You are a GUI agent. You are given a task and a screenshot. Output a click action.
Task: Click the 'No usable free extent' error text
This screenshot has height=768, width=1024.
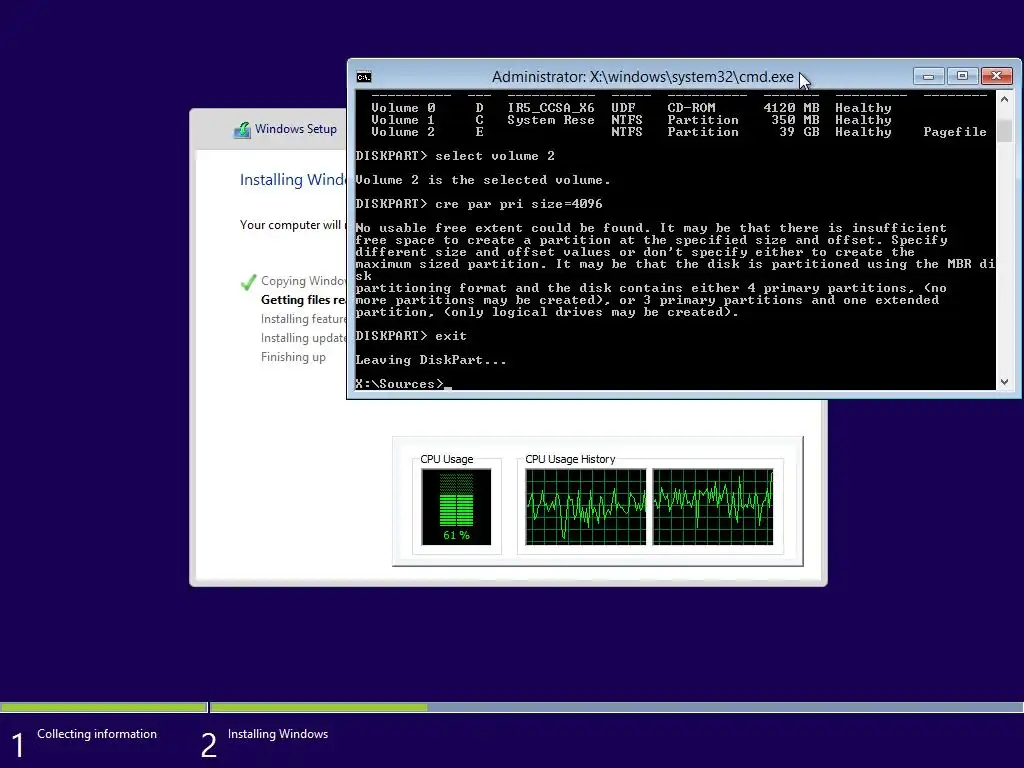click(675, 270)
